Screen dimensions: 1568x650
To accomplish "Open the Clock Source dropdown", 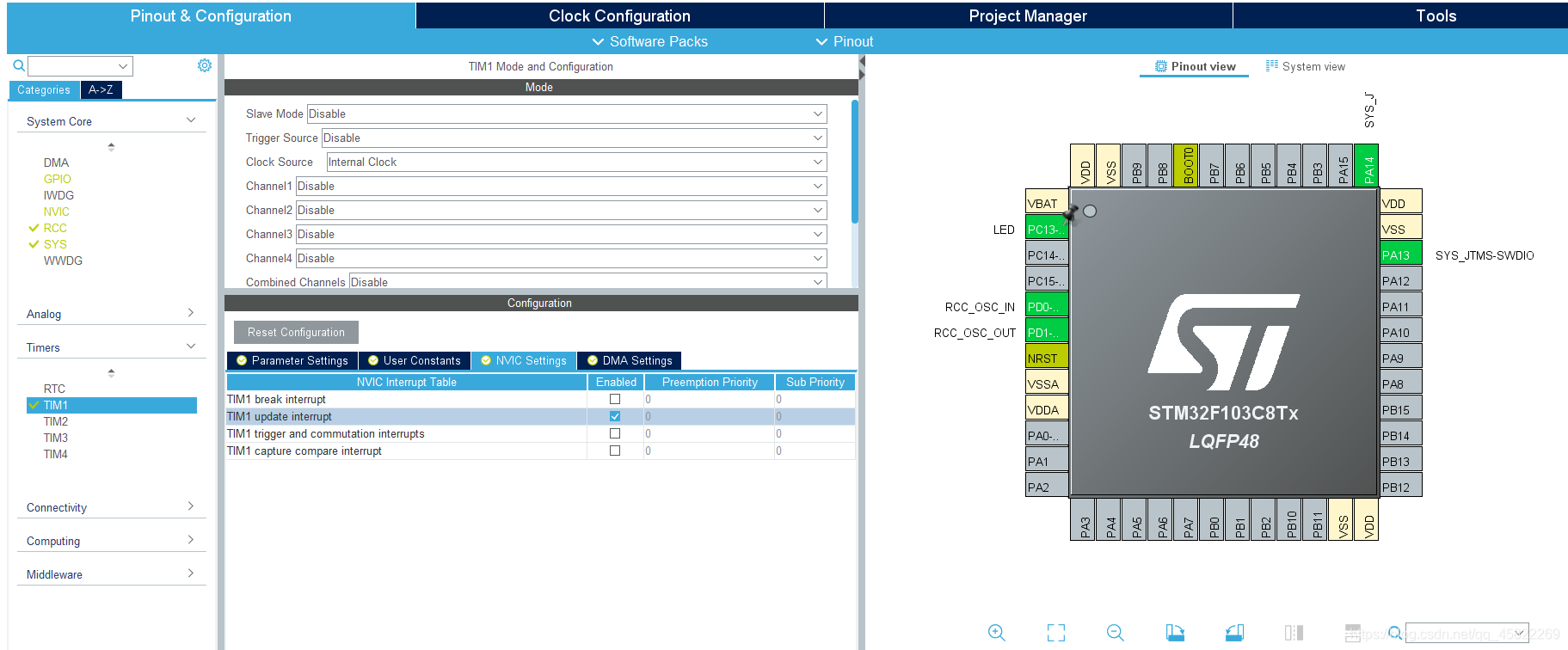I will [576, 162].
